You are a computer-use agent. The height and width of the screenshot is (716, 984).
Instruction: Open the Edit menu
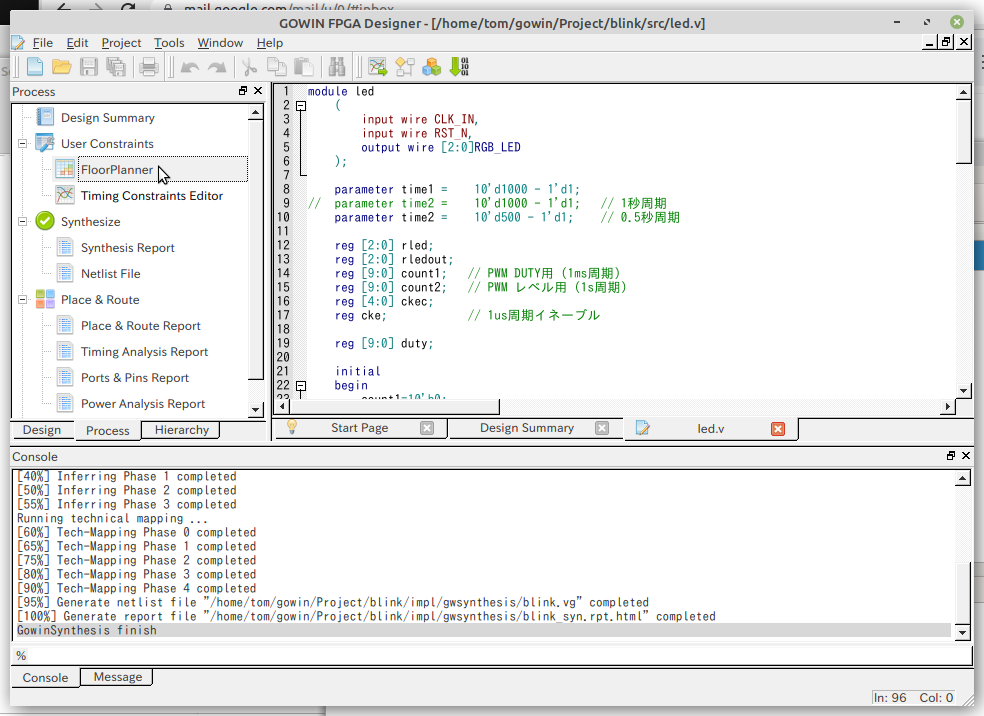[77, 43]
